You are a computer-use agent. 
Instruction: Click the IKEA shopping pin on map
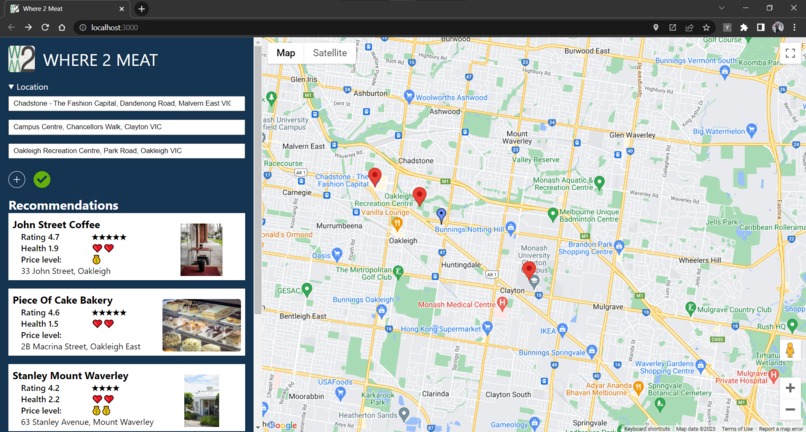pos(562,329)
